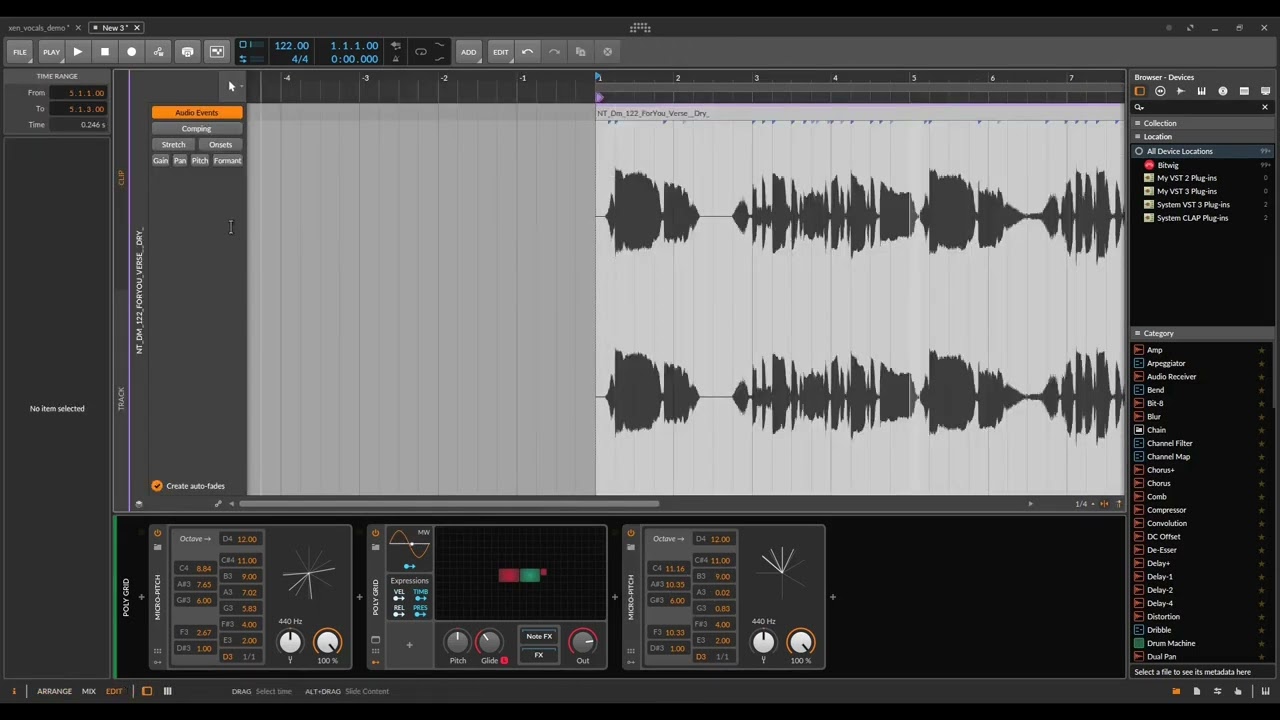Viewport: 1280px width, 720px height.
Task: Toggle the Create auto-fades checkbox
Action: (x=157, y=486)
